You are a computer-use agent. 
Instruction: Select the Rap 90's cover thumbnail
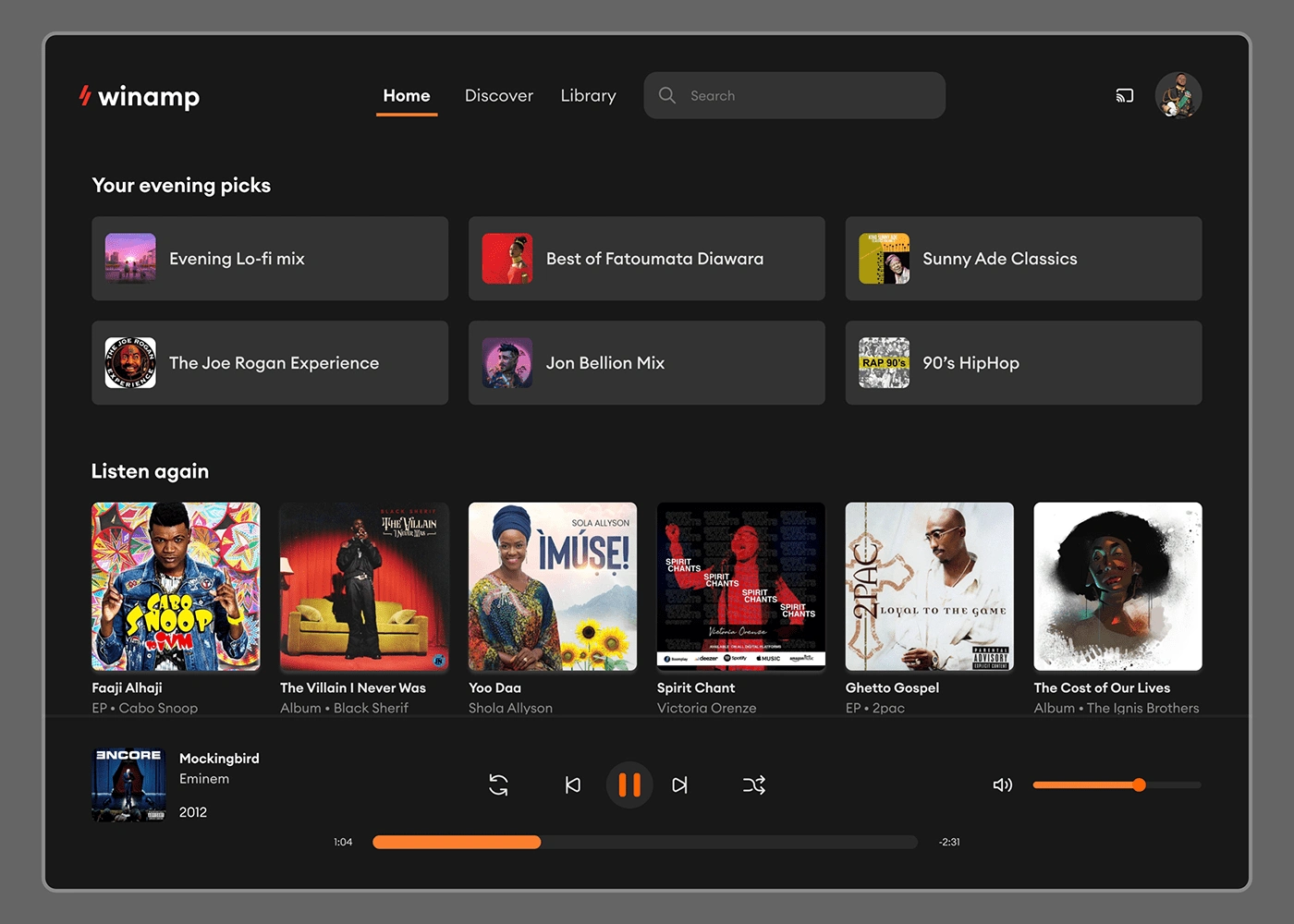(885, 363)
